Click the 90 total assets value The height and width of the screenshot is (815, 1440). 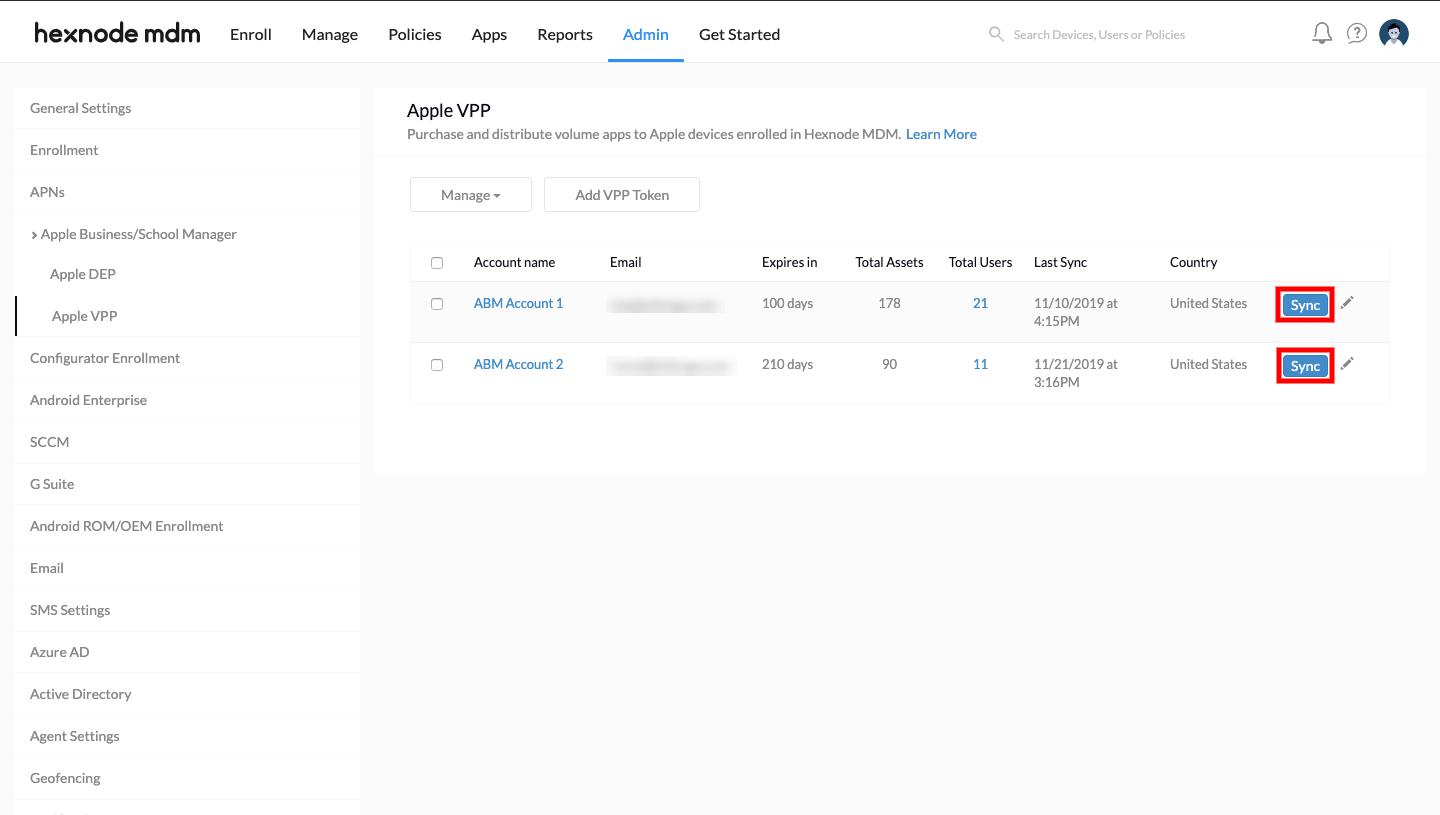click(889, 364)
